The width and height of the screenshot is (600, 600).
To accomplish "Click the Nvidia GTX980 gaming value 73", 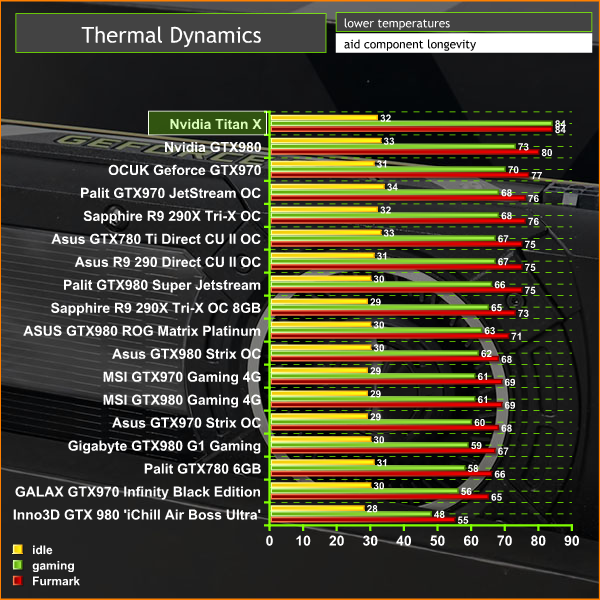I will click(x=523, y=147).
